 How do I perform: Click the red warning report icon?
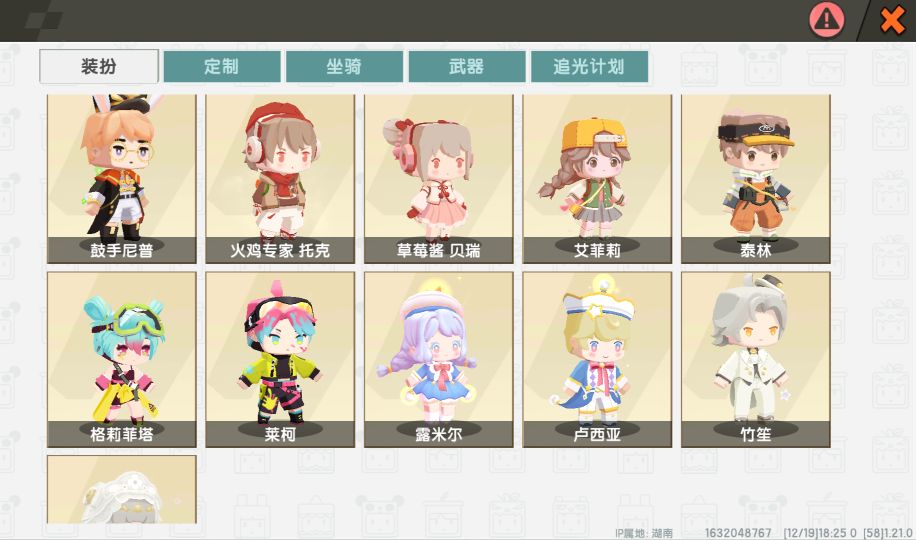pyautogui.click(x=826, y=19)
